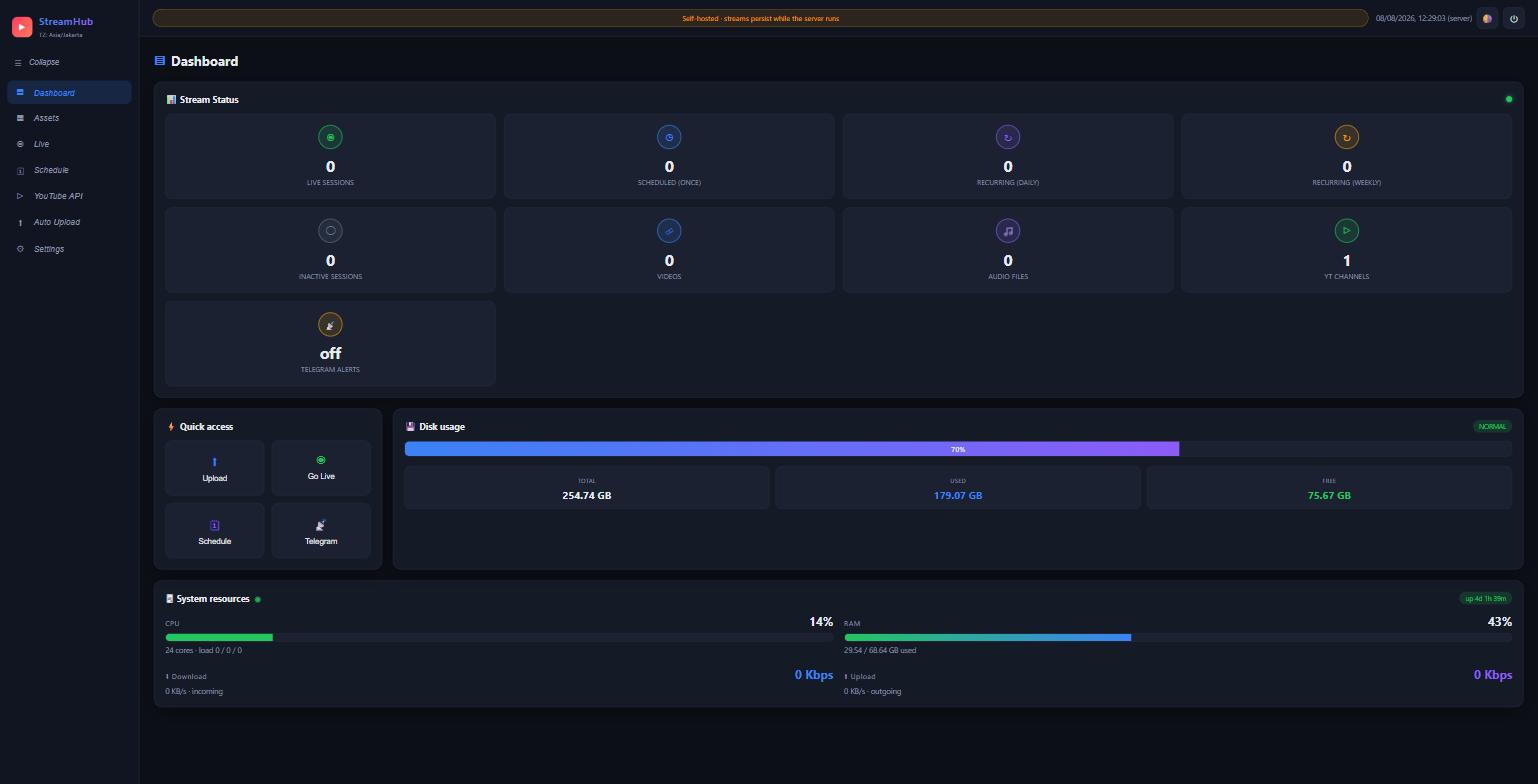The image size is (1538, 784).
Task: Open the Schedule quick access button
Action: point(215,530)
